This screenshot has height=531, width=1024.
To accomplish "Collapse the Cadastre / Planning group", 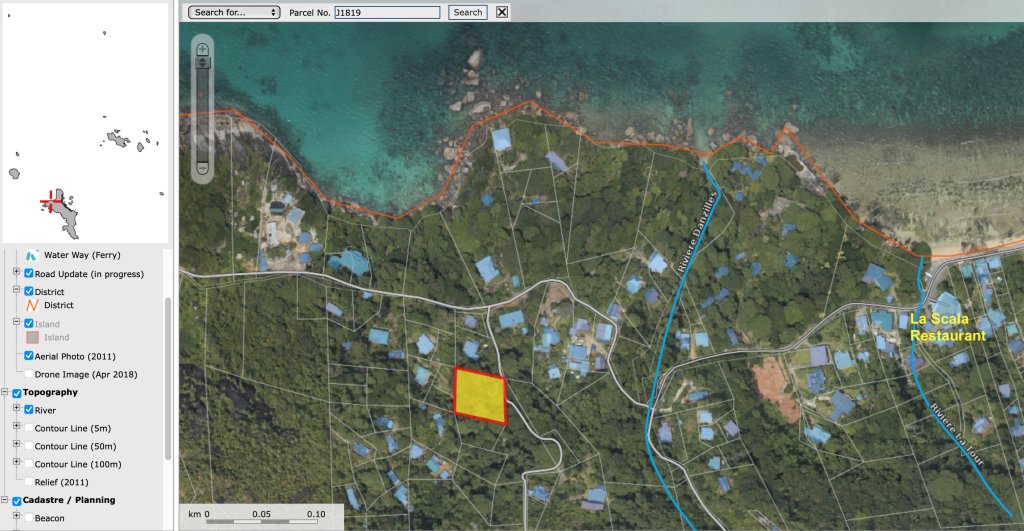I will point(5,500).
